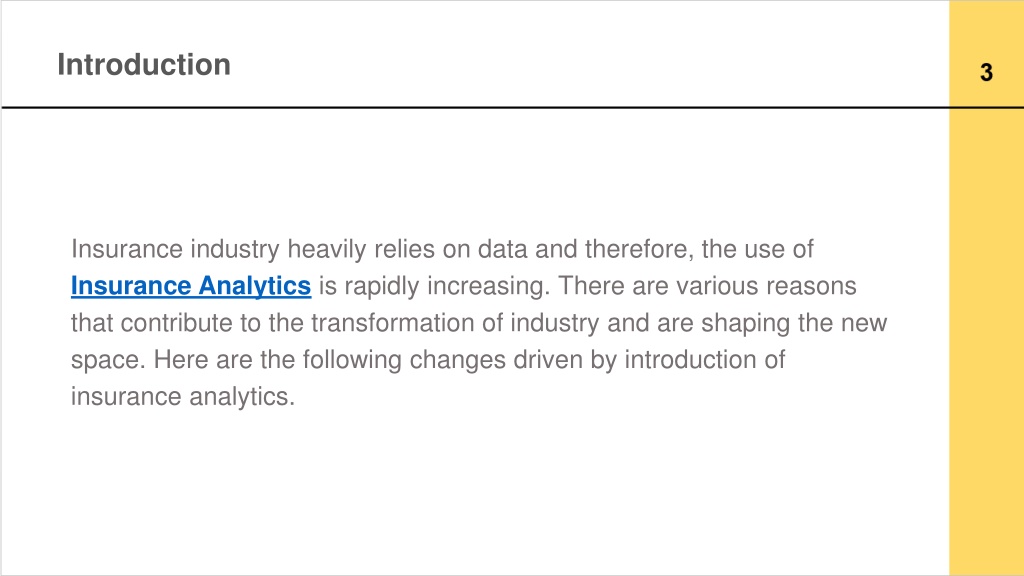
Task: Click the word 'contribute' in third line
Action: [176, 323]
